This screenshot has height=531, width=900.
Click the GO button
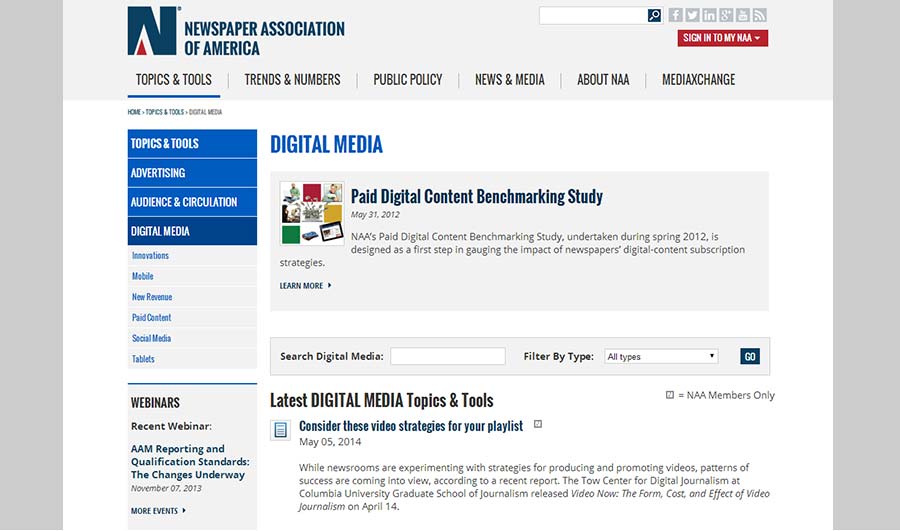pos(750,356)
